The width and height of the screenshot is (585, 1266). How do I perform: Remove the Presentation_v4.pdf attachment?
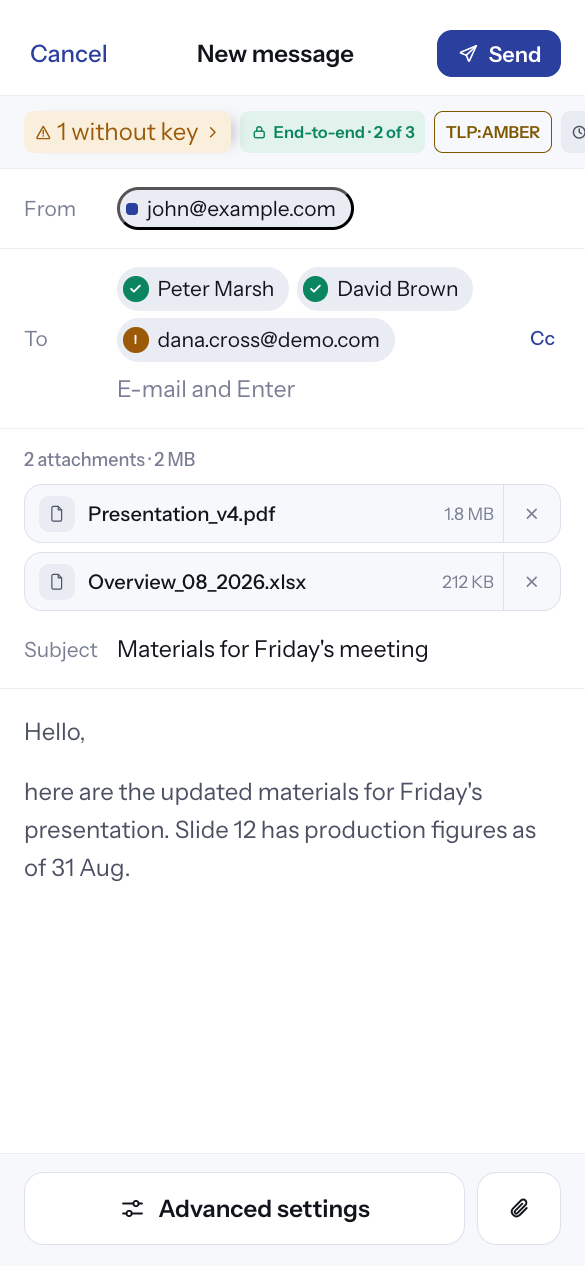(x=532, y=514)
